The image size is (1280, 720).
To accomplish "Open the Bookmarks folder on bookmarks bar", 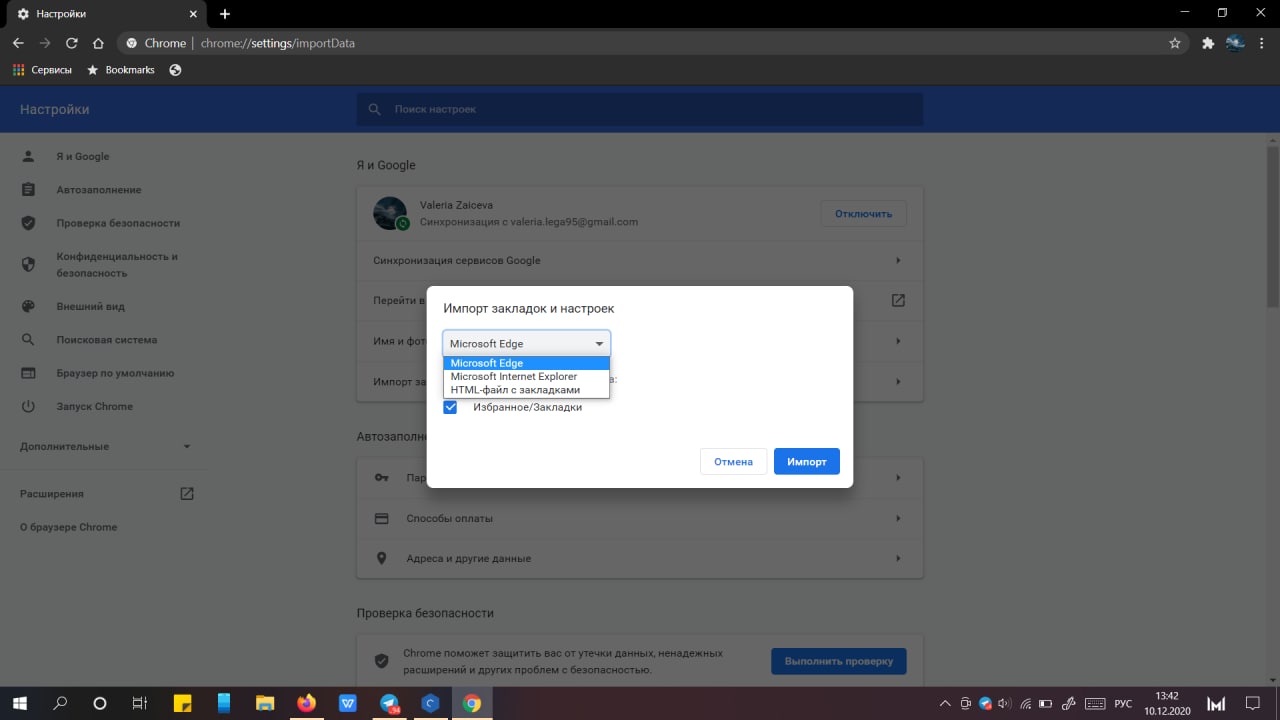I will click(x=121, y=70).
